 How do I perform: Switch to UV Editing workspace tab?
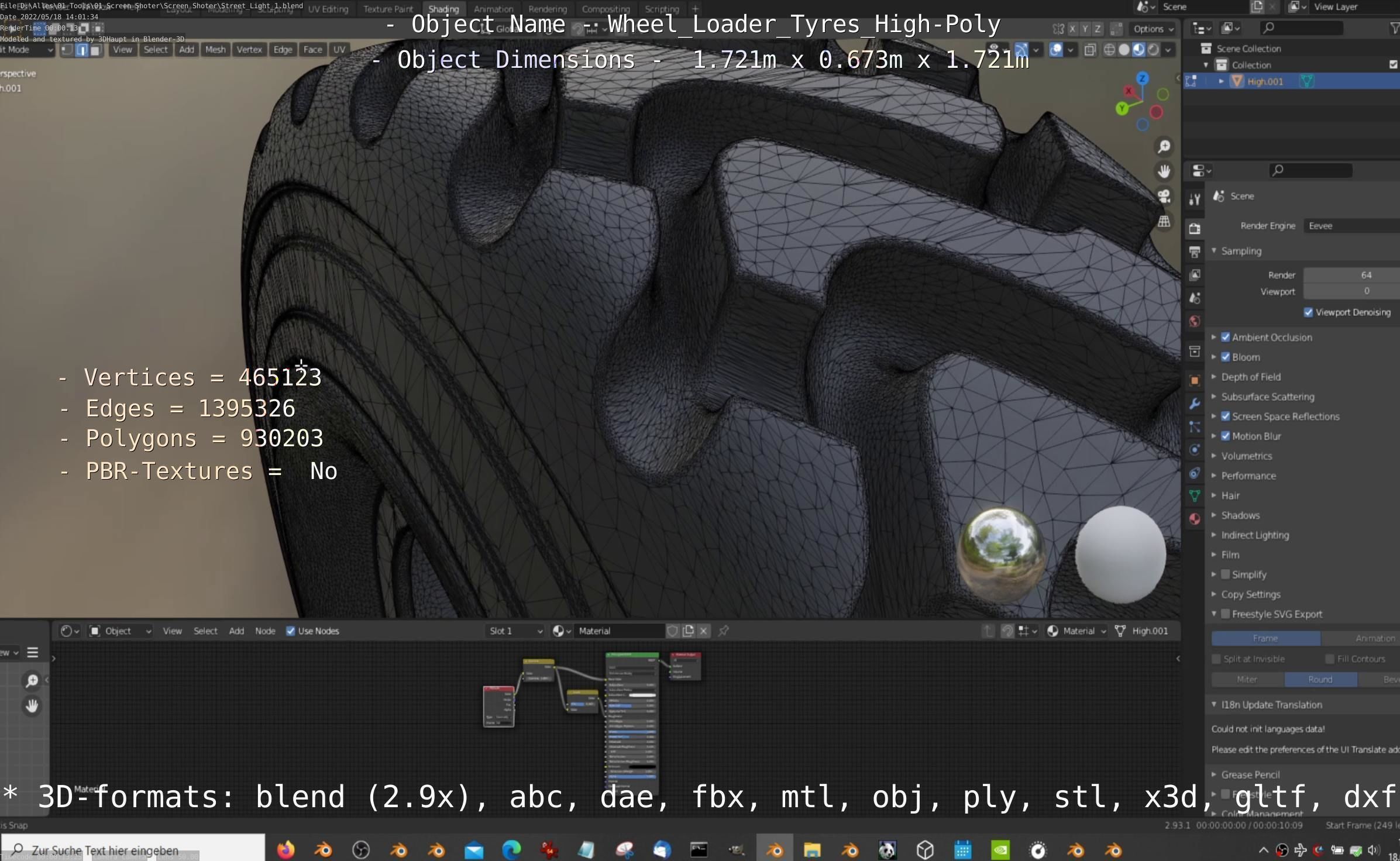tap(328, 9)
